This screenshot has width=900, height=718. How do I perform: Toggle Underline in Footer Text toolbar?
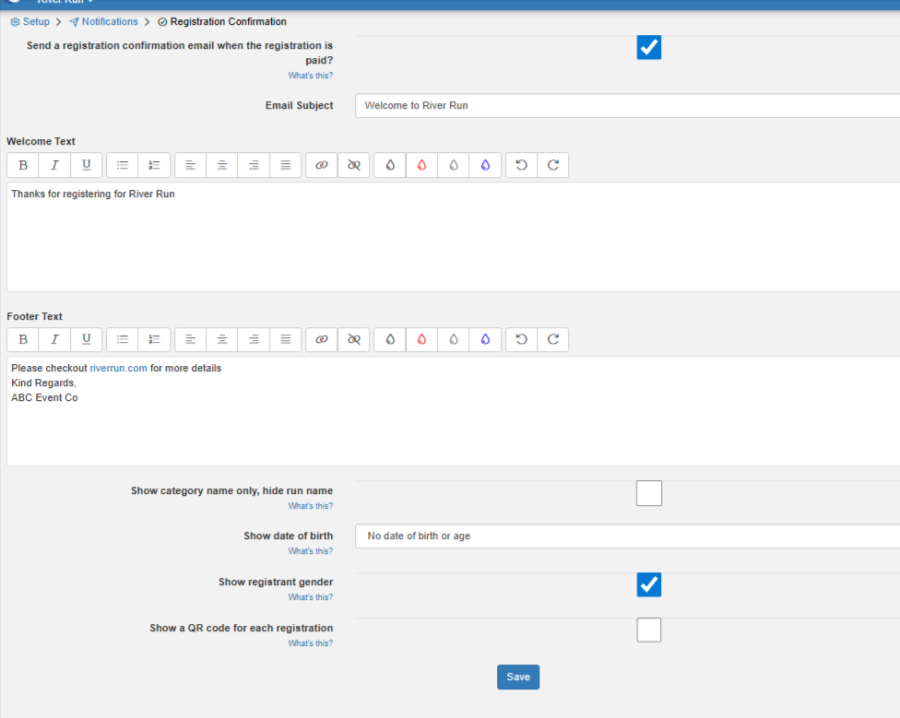pyautogui.click(x=86, y=339)
